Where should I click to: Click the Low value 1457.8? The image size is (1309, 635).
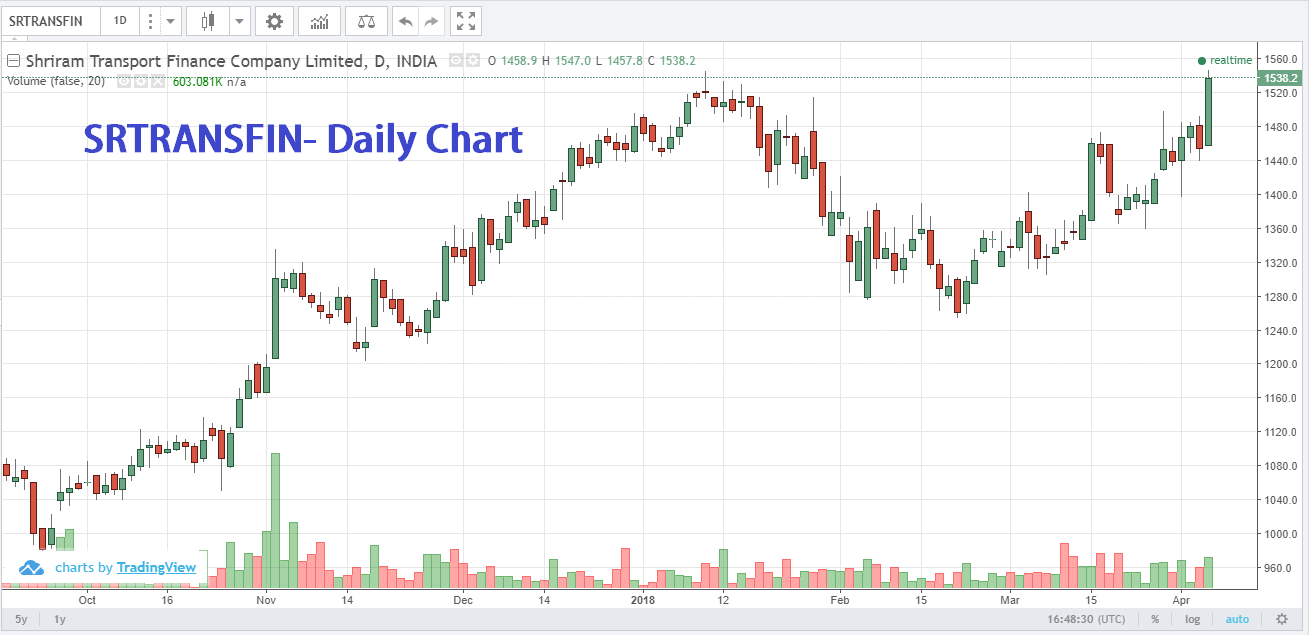click(624, 61)
